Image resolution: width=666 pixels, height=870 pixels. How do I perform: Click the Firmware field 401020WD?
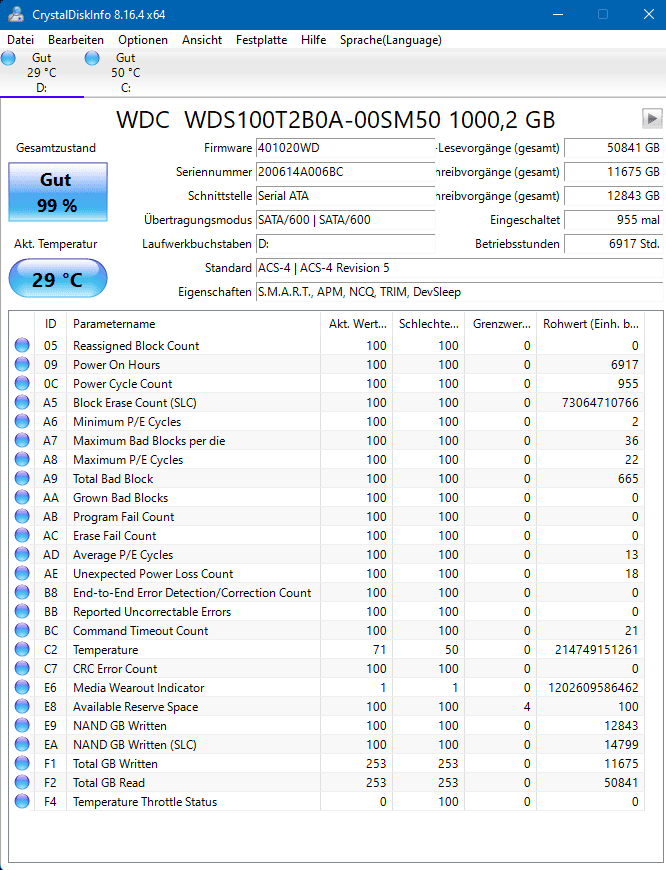coord(345,148)
